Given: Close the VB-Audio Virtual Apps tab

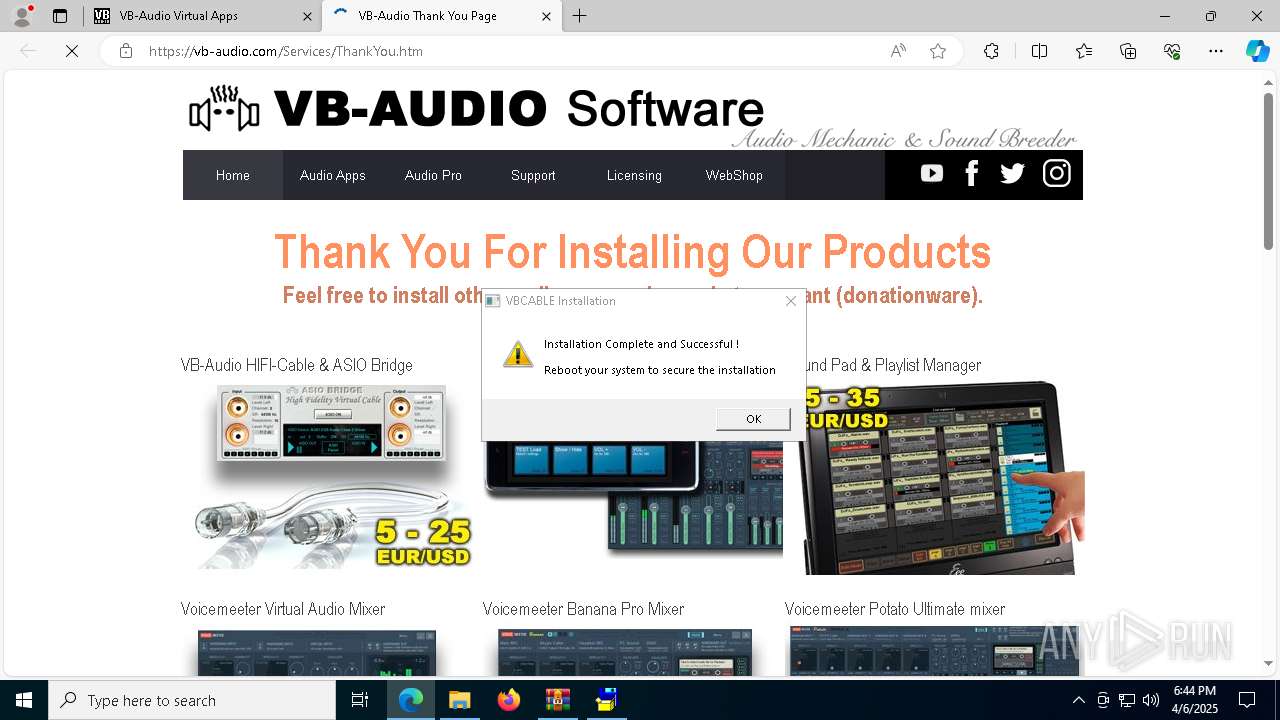Looking at the screenshot, I should coord(307,16).
